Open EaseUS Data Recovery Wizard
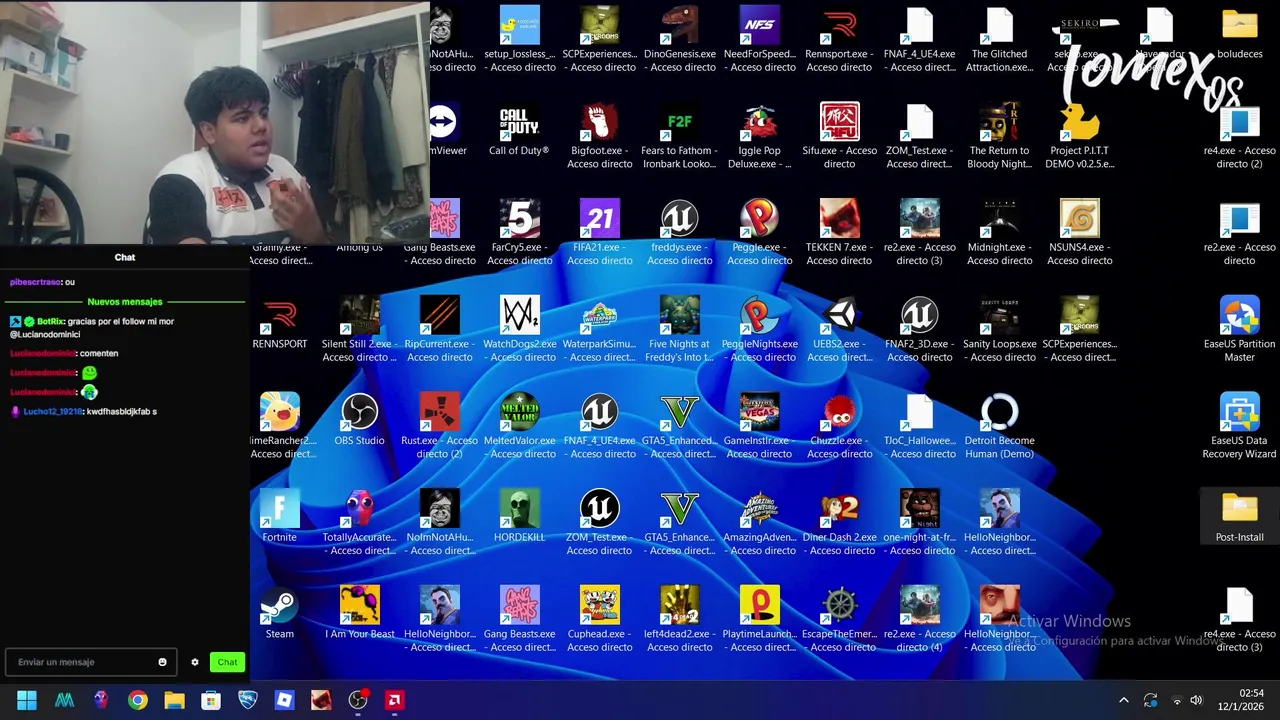The image size is (1280, 720). [x=1240, y=427]
